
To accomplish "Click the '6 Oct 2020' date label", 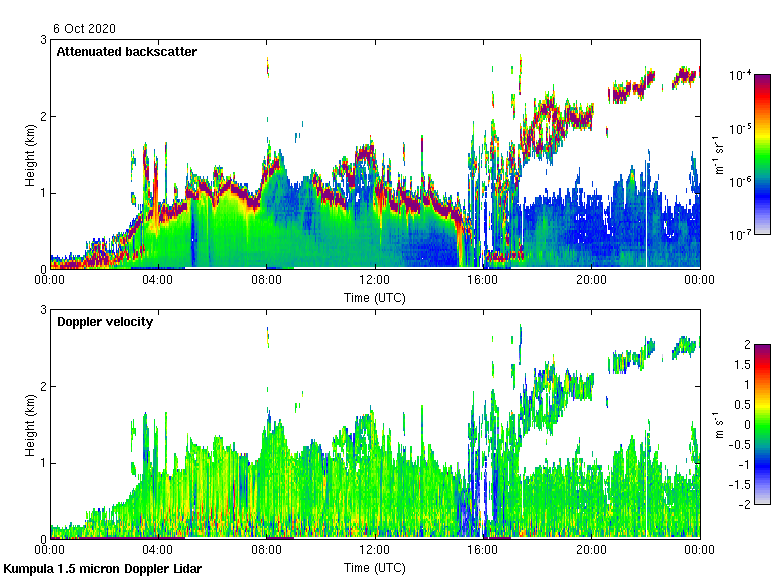I will point(87,29).
